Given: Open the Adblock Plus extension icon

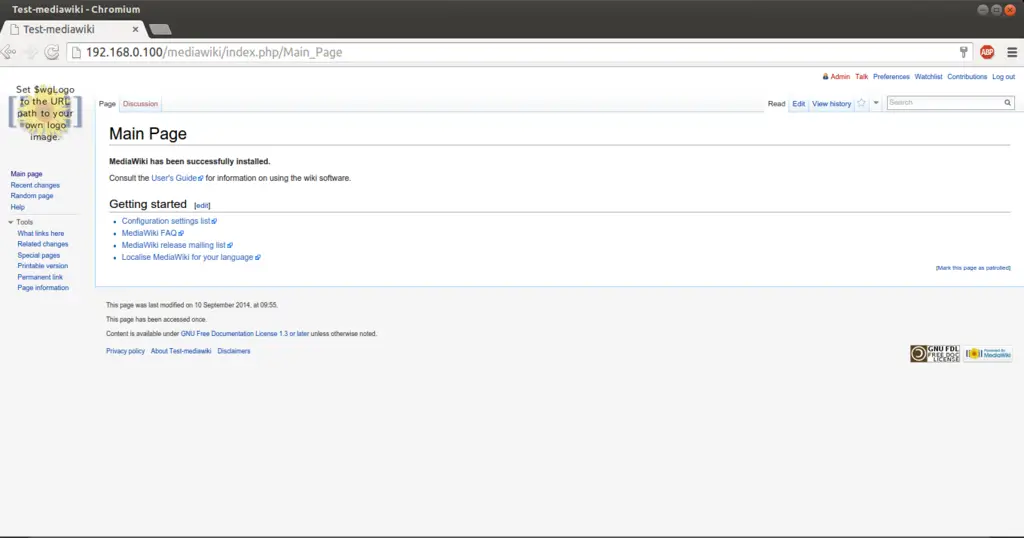Looking at the screenshot, I should click(987, 52).
